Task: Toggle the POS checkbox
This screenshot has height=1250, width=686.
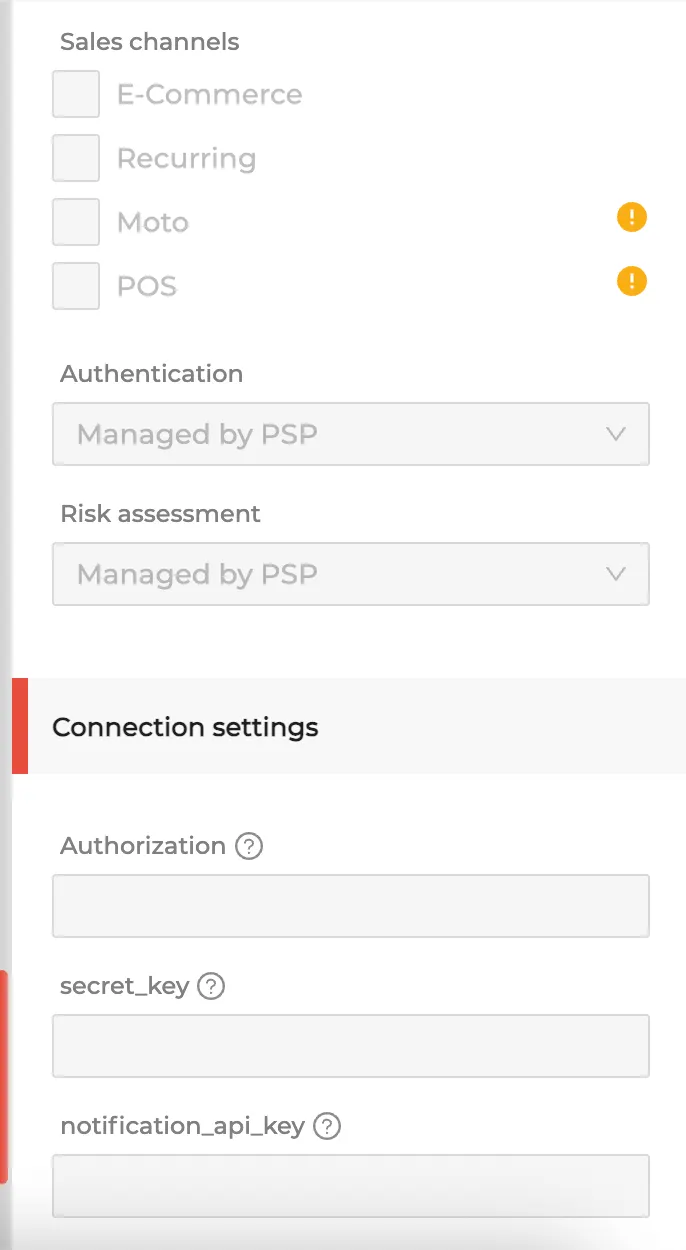Action: pyautogui.click(x=76, y=286)
